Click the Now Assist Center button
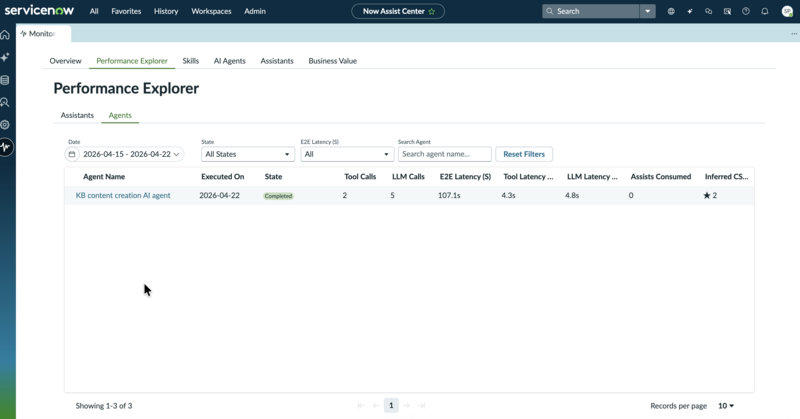Viewport: 800px width, 419px height. click(398, 11)
